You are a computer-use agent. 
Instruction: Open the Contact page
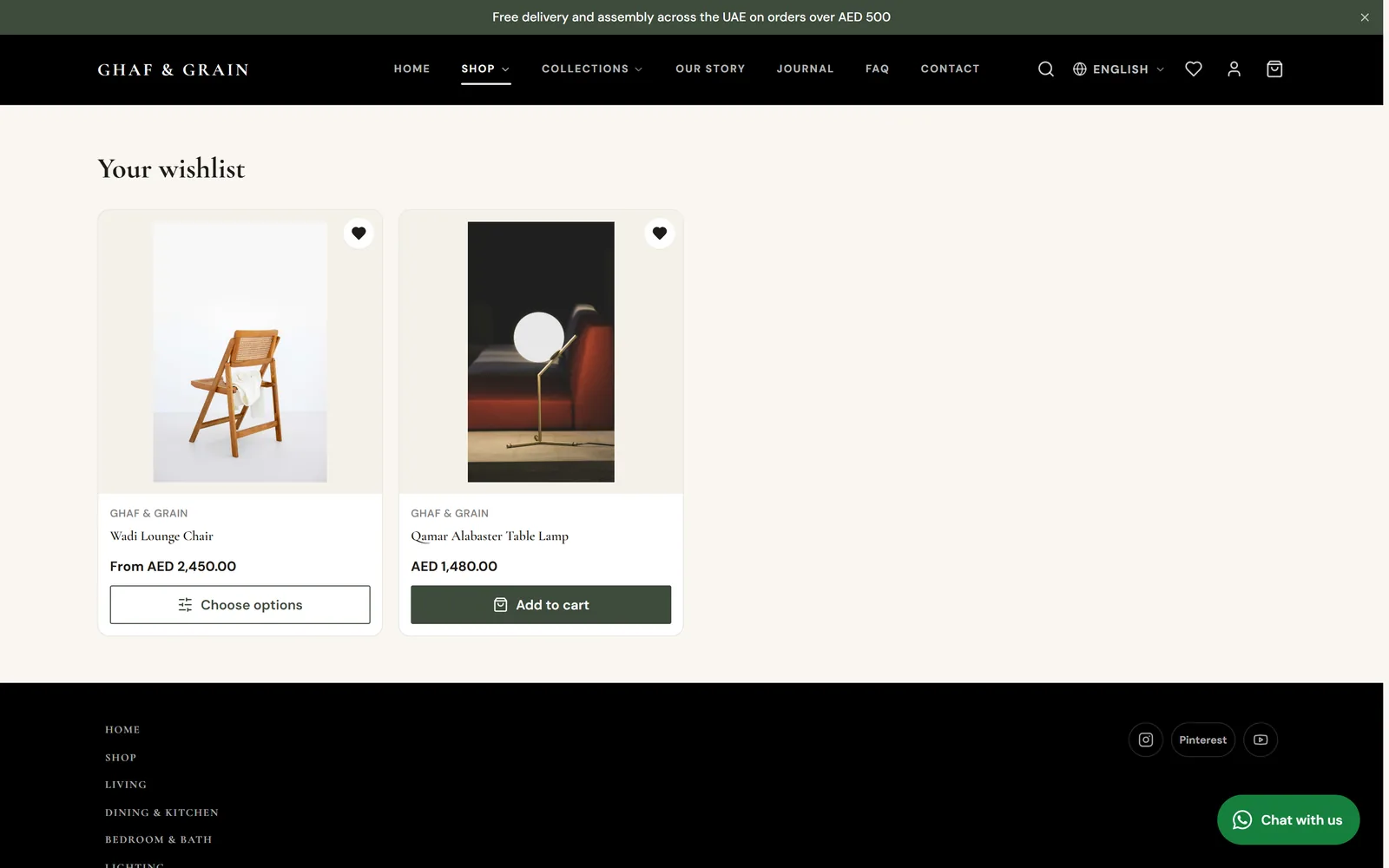click(950, 69)
